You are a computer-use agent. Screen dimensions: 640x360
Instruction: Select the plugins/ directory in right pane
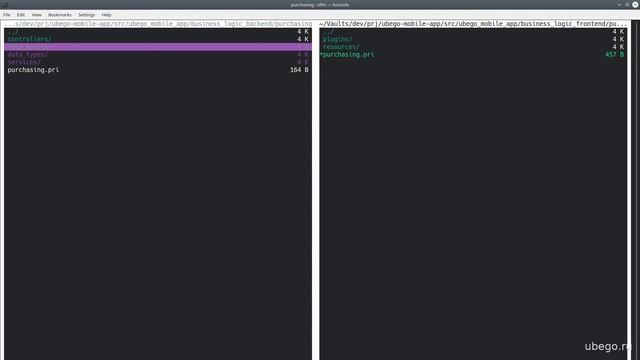(x=473, y=39)
